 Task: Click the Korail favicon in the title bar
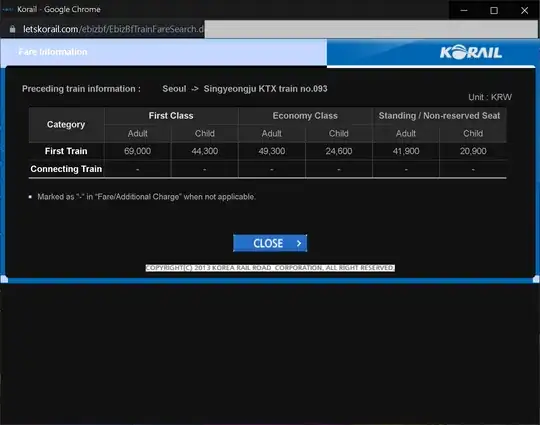[x=7, y=10]
